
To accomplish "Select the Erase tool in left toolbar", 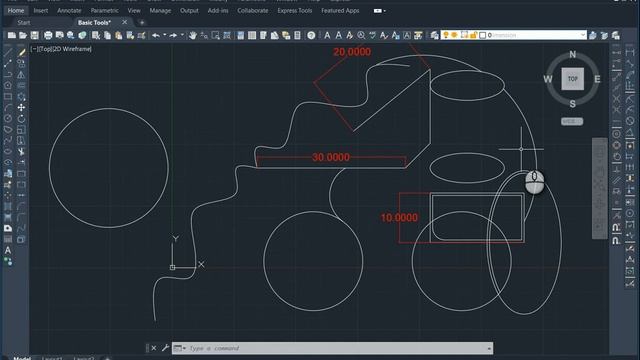I will (x=21, y=52).
